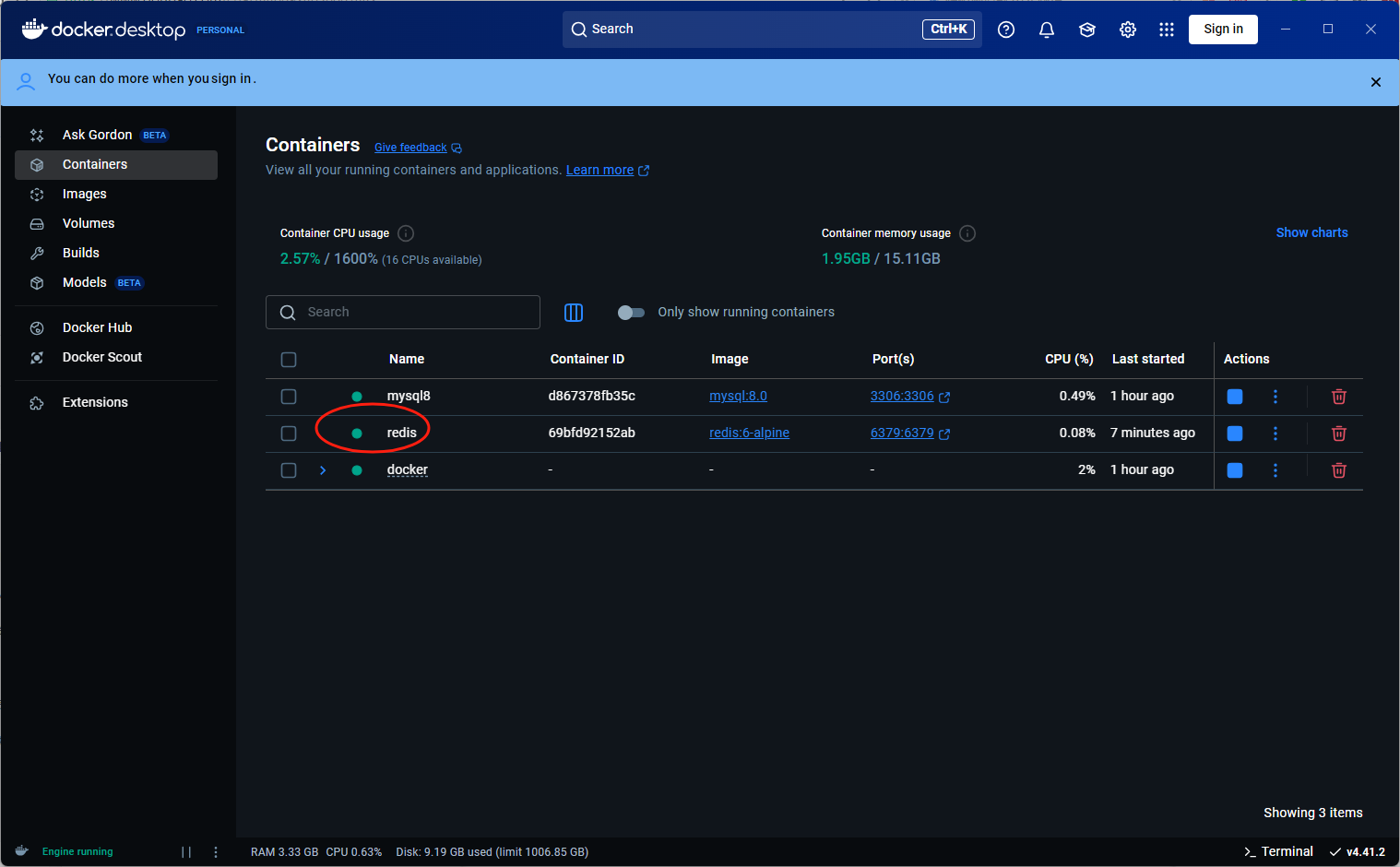Select all containers checkbox in header
The image size is (1400, 867).
pyautogui.click(x=289, y=360)
